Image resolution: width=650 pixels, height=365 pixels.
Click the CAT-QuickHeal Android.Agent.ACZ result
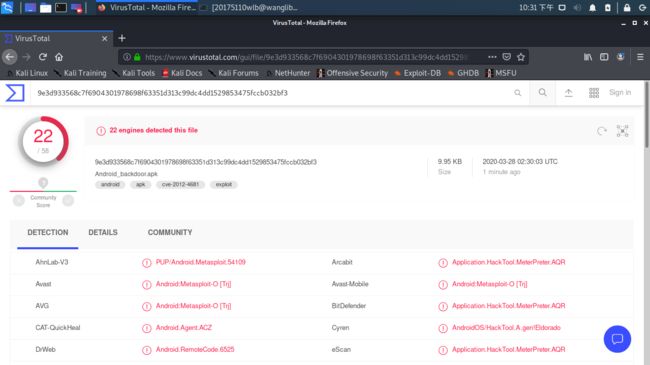184,328
